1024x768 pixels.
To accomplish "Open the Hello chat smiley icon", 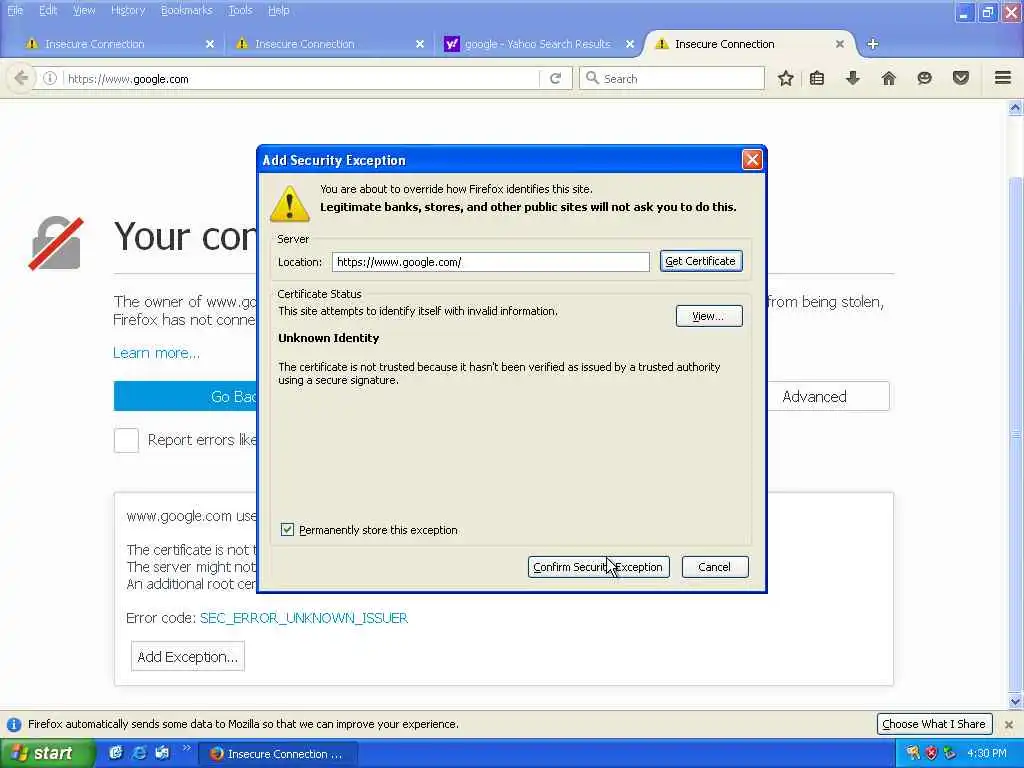I will coord(924,78).
